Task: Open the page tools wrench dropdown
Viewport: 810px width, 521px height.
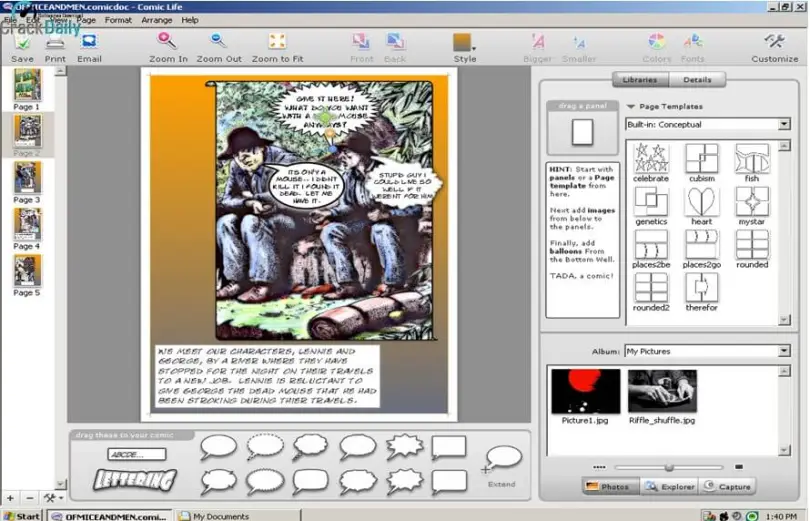Action: click(53, 498)
